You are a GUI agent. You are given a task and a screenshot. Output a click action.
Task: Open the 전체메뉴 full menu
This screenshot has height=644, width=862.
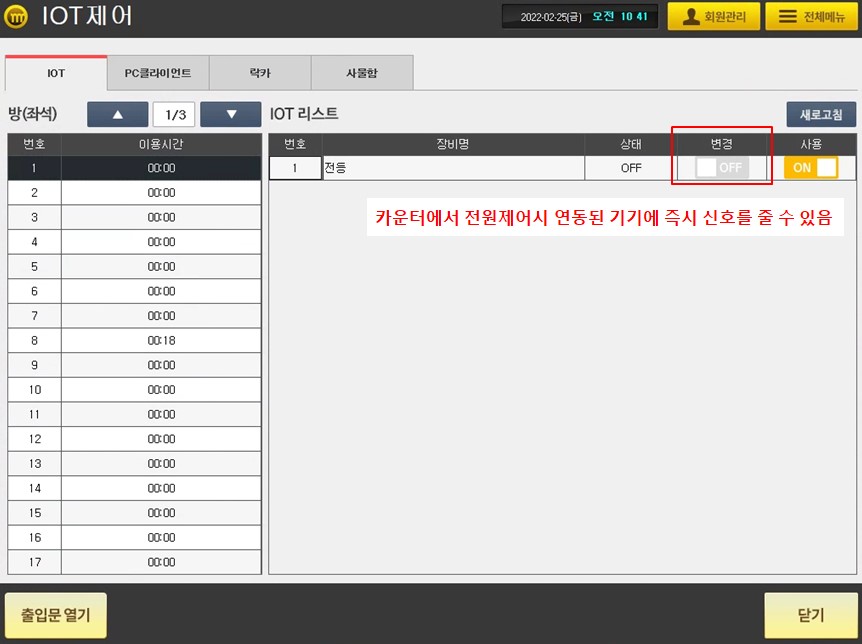pos(811,16)
